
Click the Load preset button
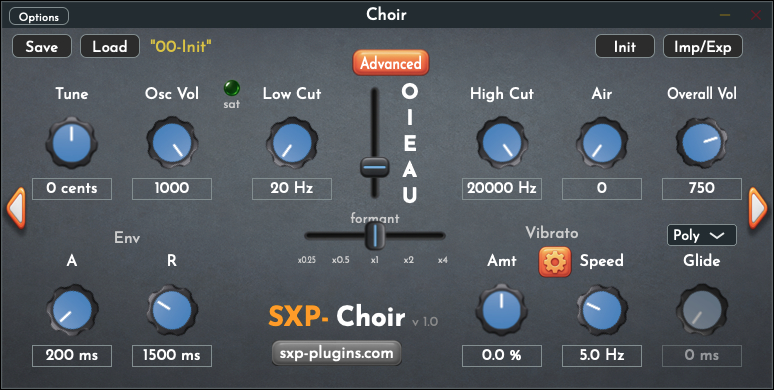110,46
